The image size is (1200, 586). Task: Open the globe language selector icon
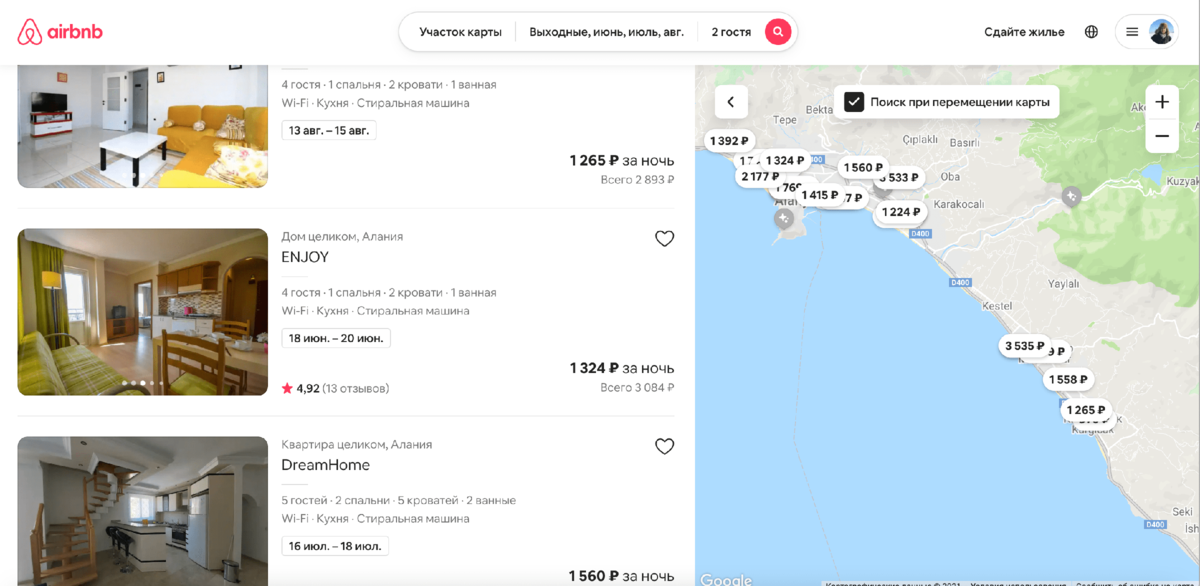click(x=1092, y=31)
